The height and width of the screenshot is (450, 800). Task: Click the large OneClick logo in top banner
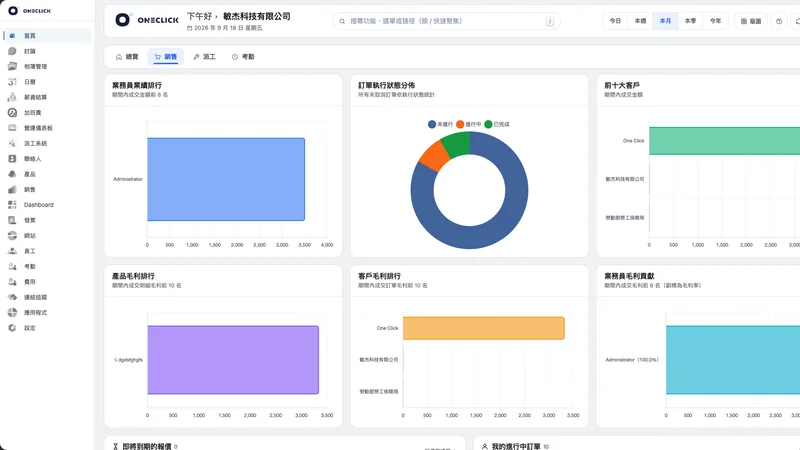tap(147, 20)
